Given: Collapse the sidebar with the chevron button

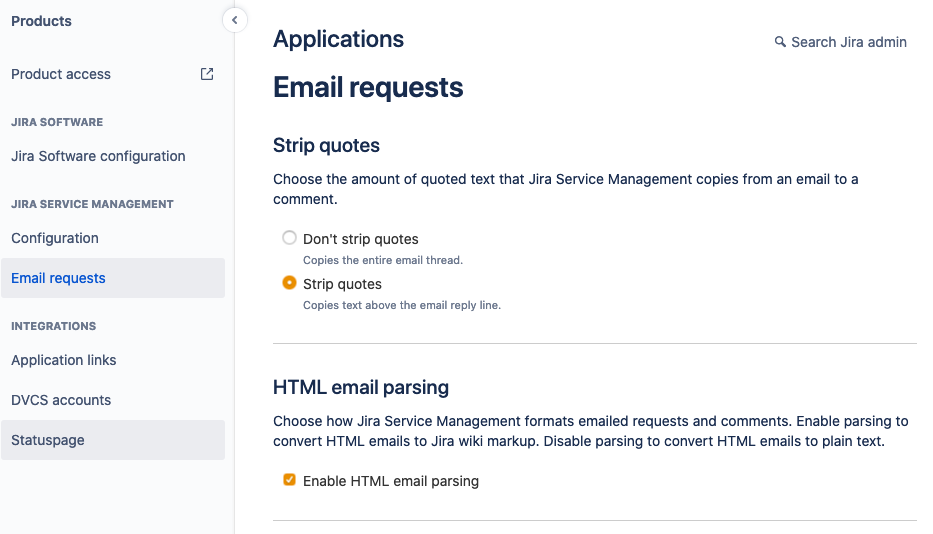Looking at the screenshot, I should point(234,20).
